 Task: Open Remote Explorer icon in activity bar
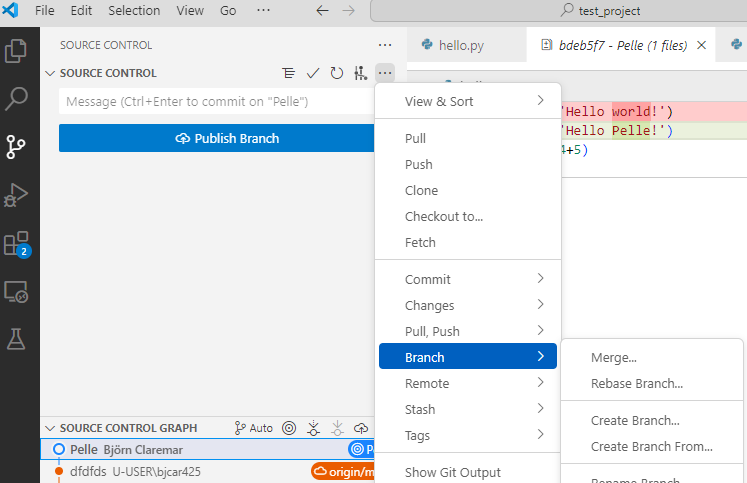click(x=16, y=292)
